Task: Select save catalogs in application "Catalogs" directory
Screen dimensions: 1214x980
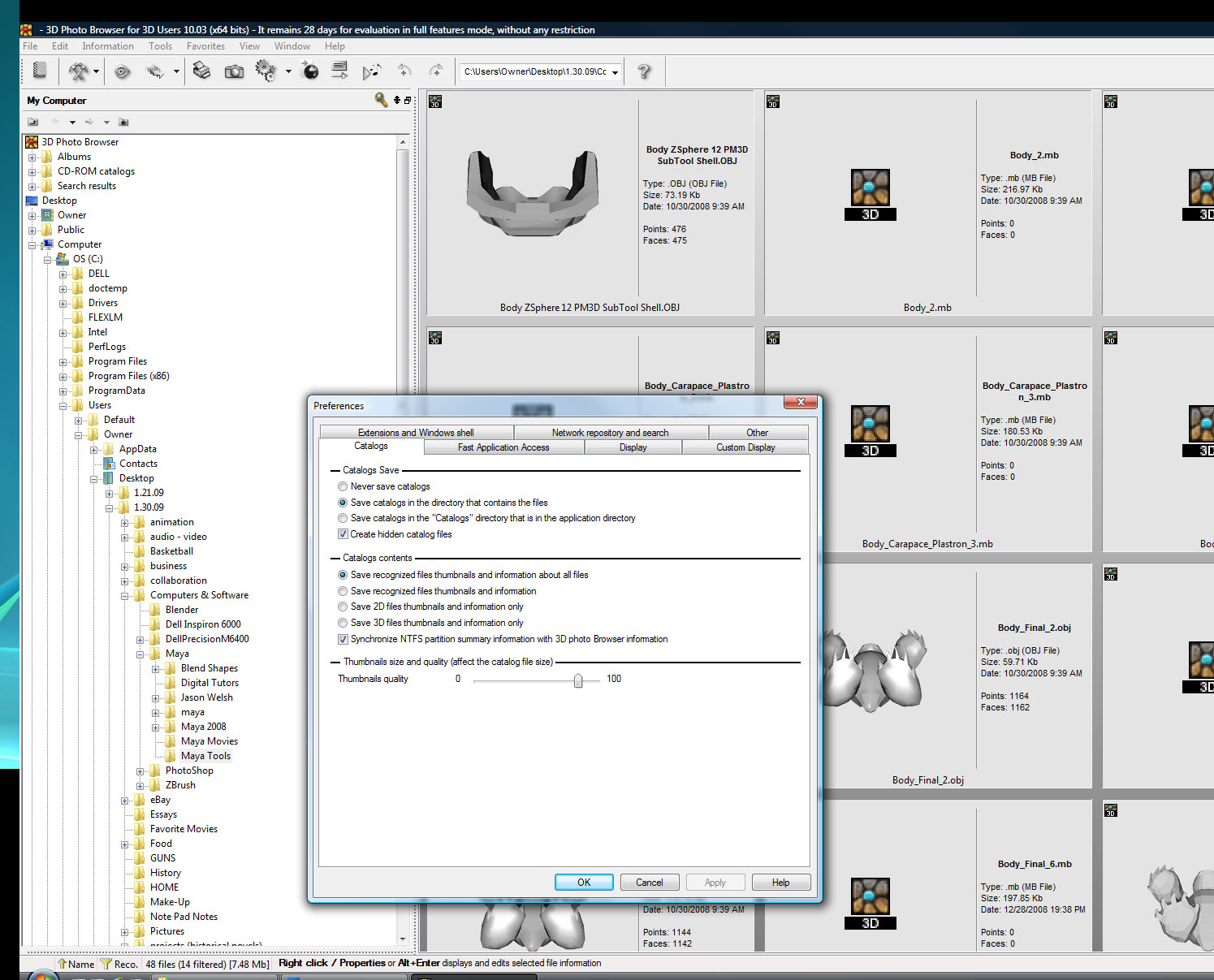Action: (x=343, y=518)
